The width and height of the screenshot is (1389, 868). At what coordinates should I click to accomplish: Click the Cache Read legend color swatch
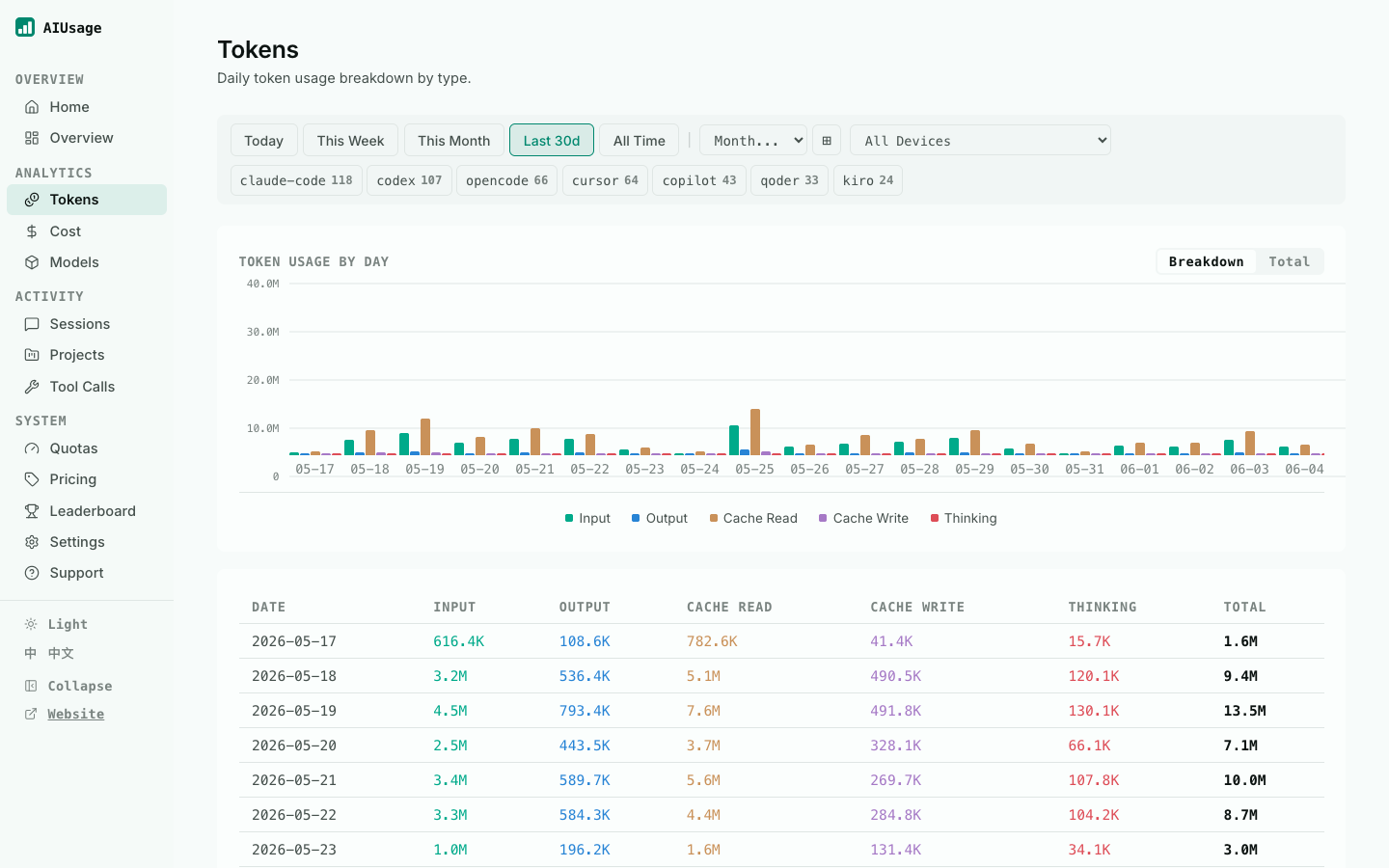714,518
